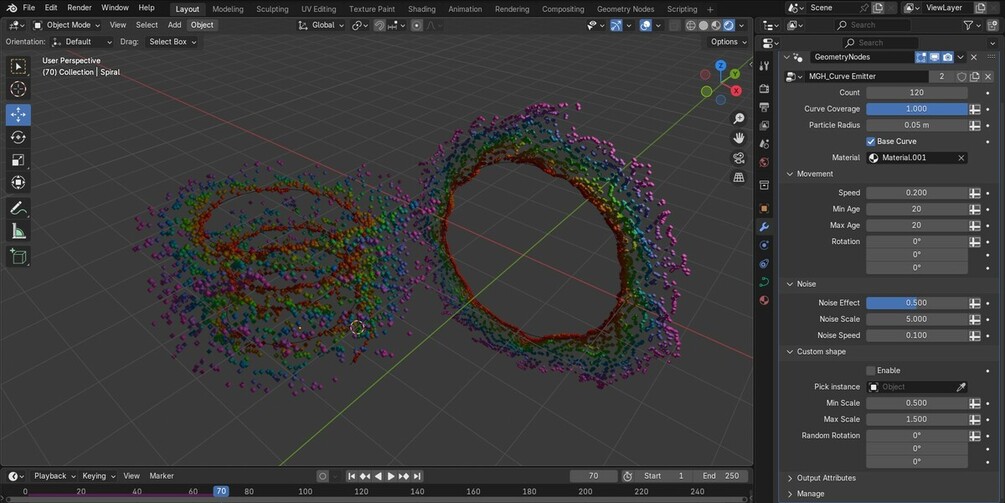Image resolution: width=1005 pixels, height=503 pixels.
Task: Play the animation forward
Action: point(391,476)
